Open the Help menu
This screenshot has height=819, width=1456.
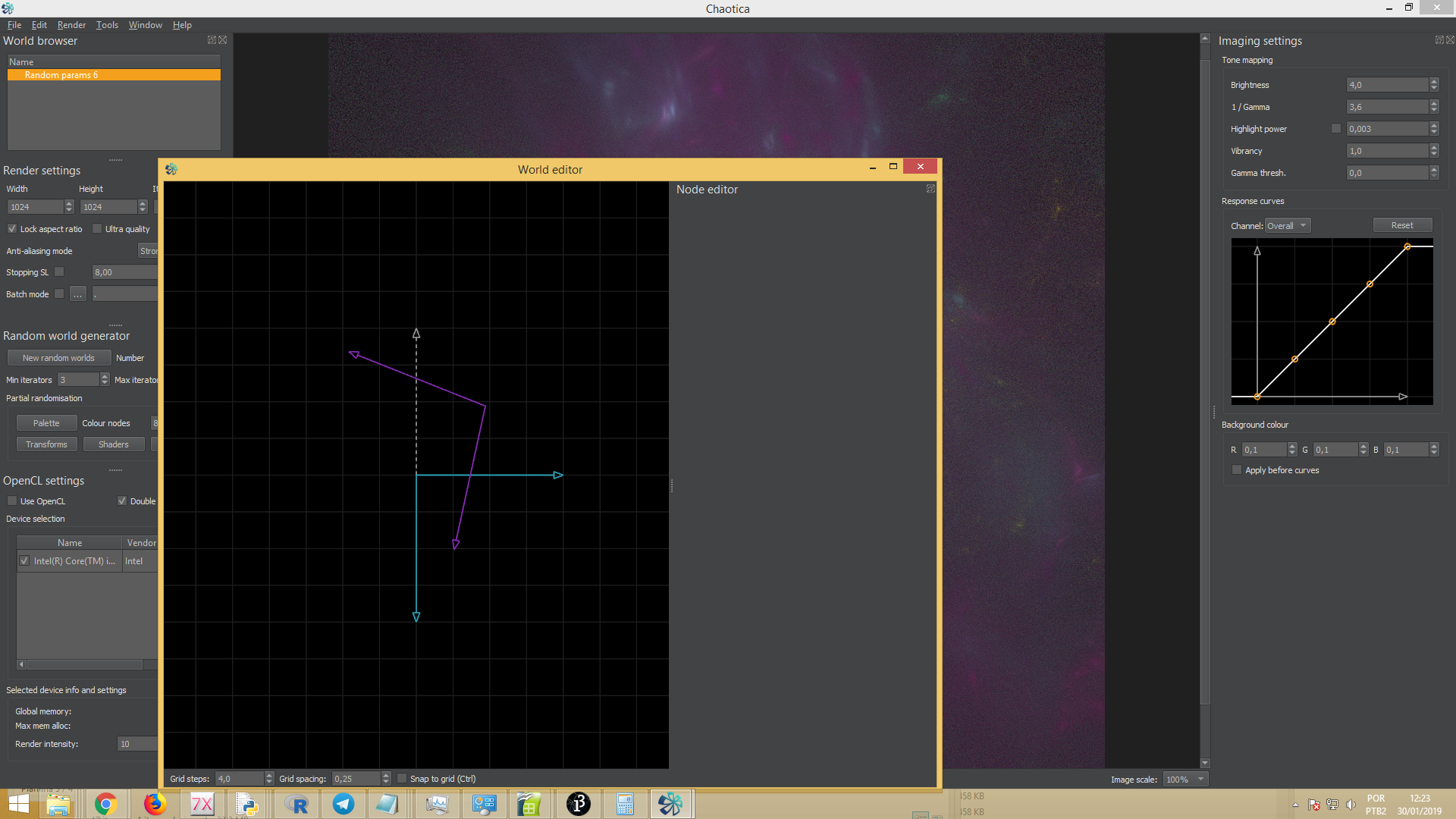point(182,24)
